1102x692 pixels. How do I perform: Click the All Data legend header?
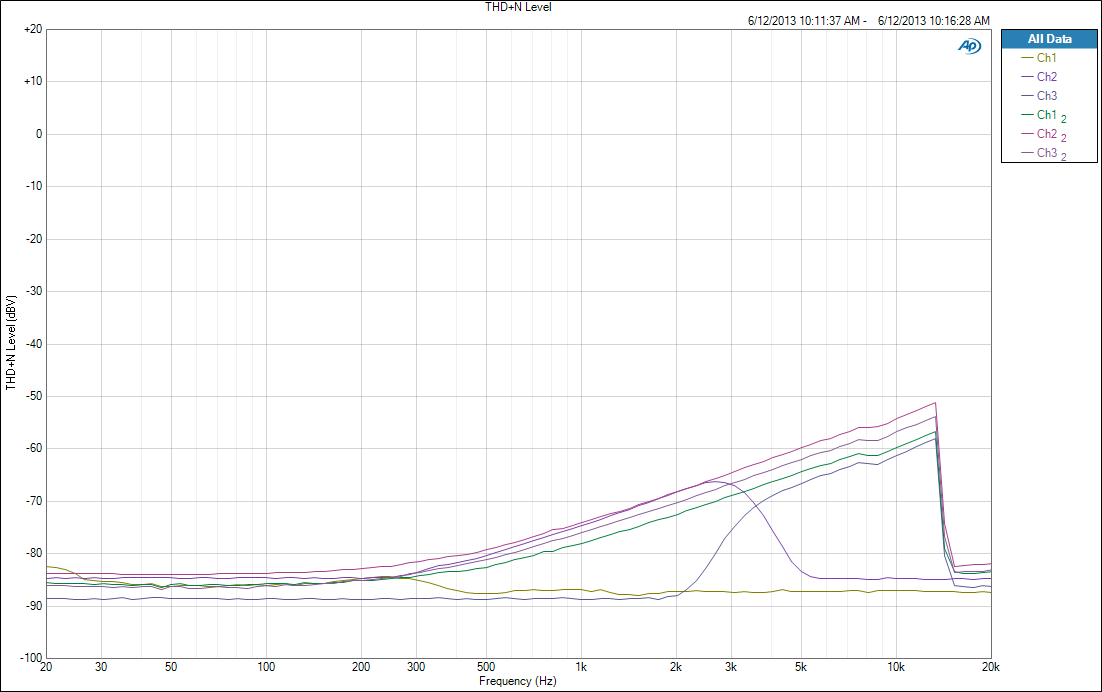tap(1049, 39)
